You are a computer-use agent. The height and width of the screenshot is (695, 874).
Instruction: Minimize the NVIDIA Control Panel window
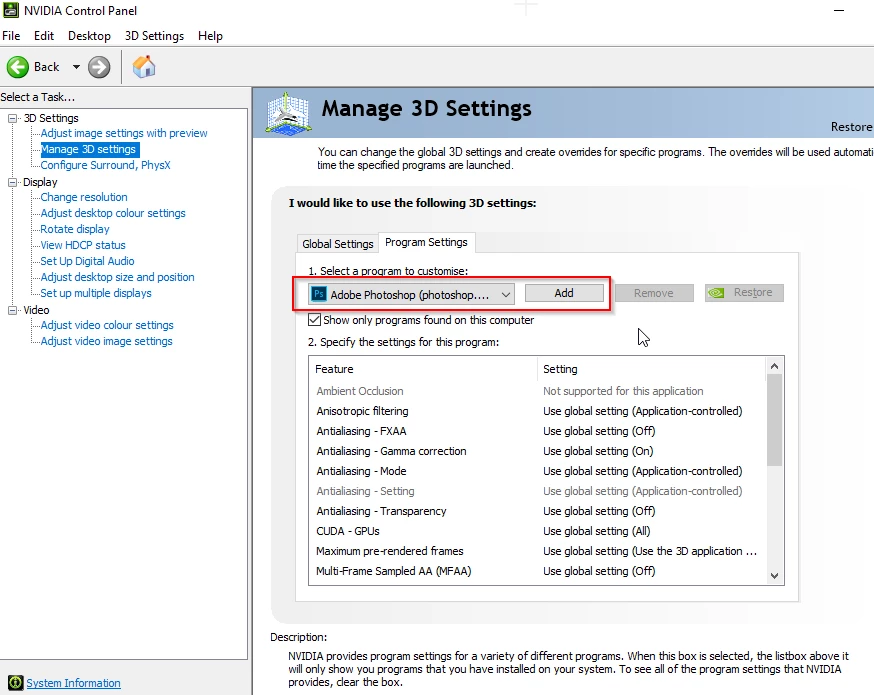(x=839, y=11)
